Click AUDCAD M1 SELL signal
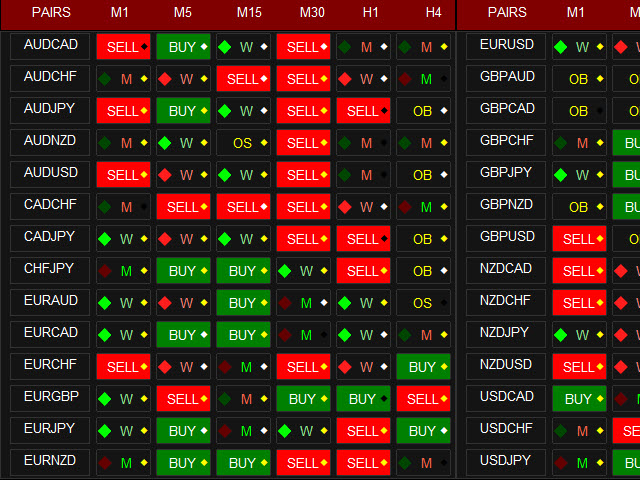Image resolution: width=640 pixels, height=480 pixels. point(123,47)
